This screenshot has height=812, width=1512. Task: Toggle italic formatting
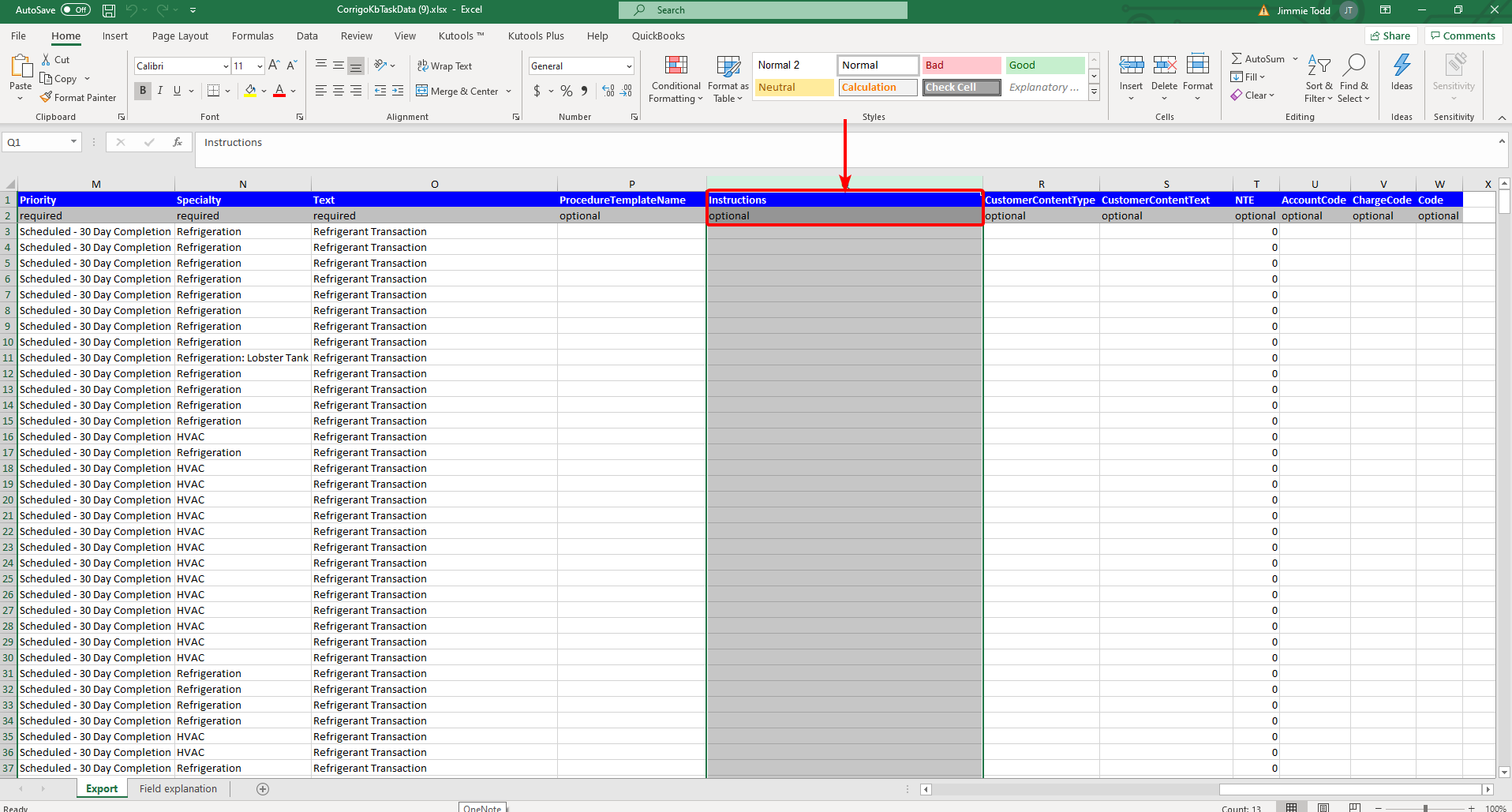point(160,91)
